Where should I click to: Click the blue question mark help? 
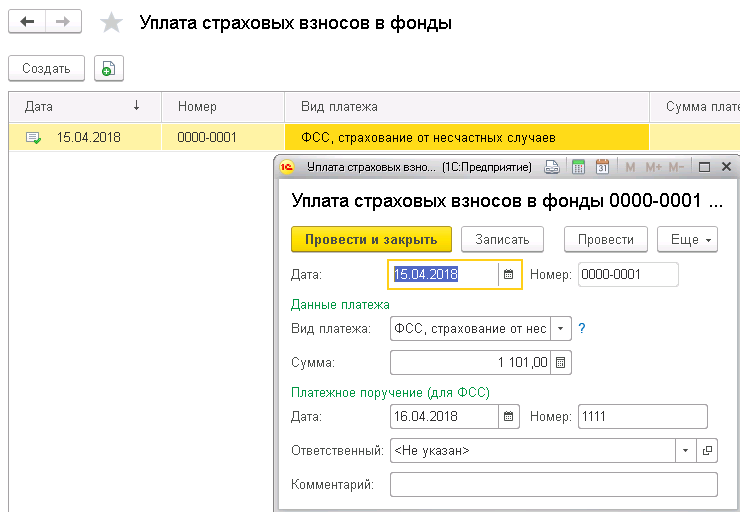(x=582, y=328)
